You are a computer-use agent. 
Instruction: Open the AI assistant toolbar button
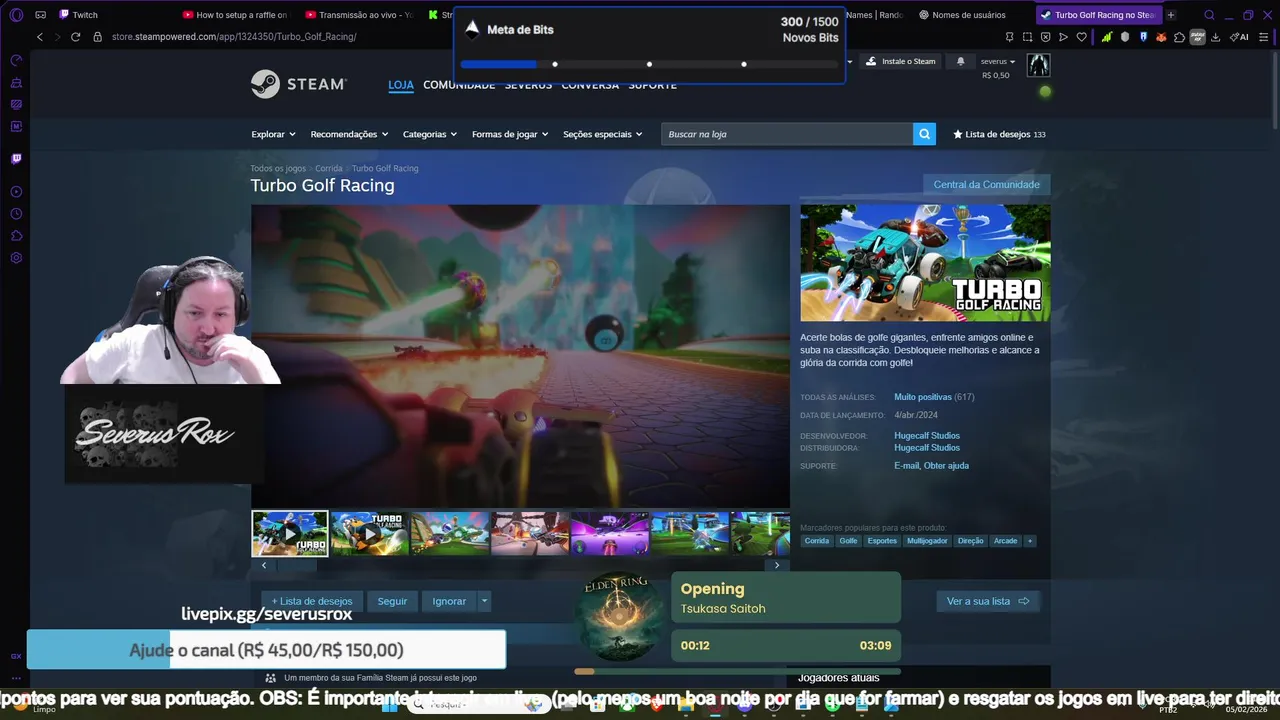pos(1239,37)
